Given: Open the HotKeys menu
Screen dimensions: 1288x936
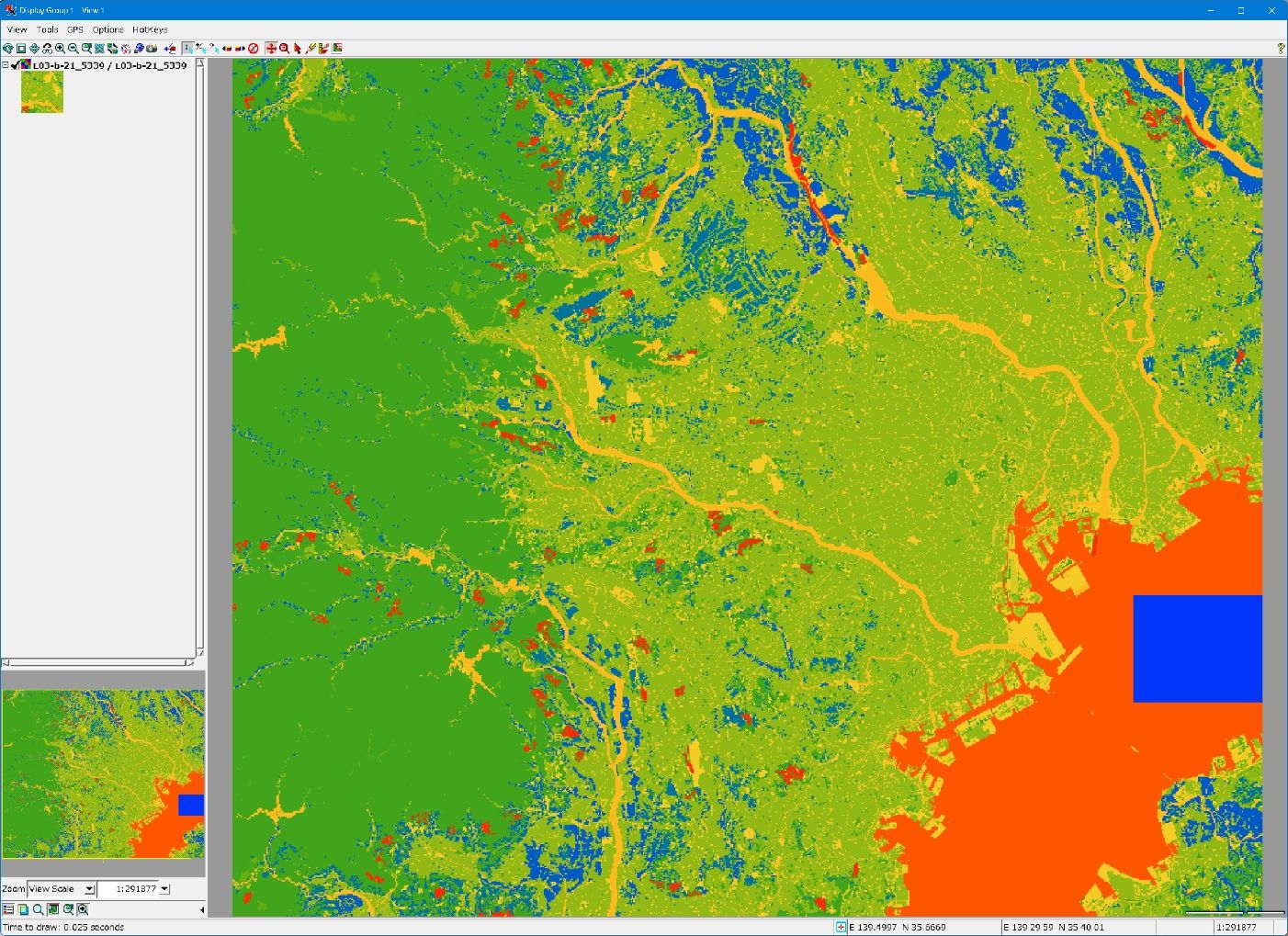Looking at the screenshot, I should [150, 29].
